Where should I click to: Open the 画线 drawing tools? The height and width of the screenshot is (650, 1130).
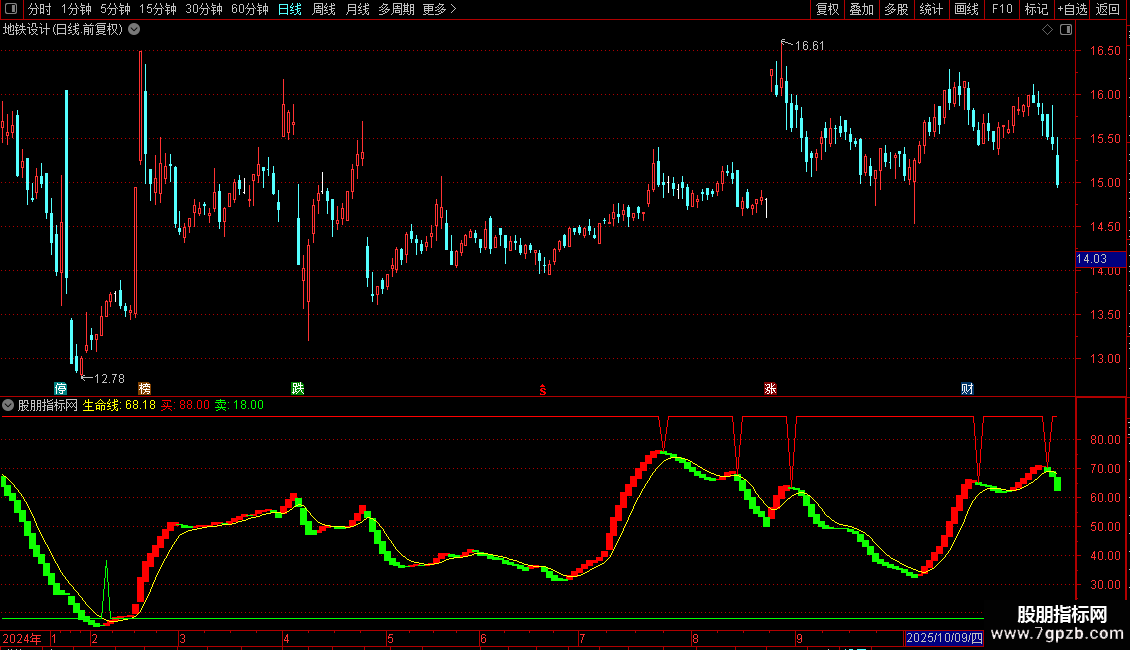[x=966, y=9]
